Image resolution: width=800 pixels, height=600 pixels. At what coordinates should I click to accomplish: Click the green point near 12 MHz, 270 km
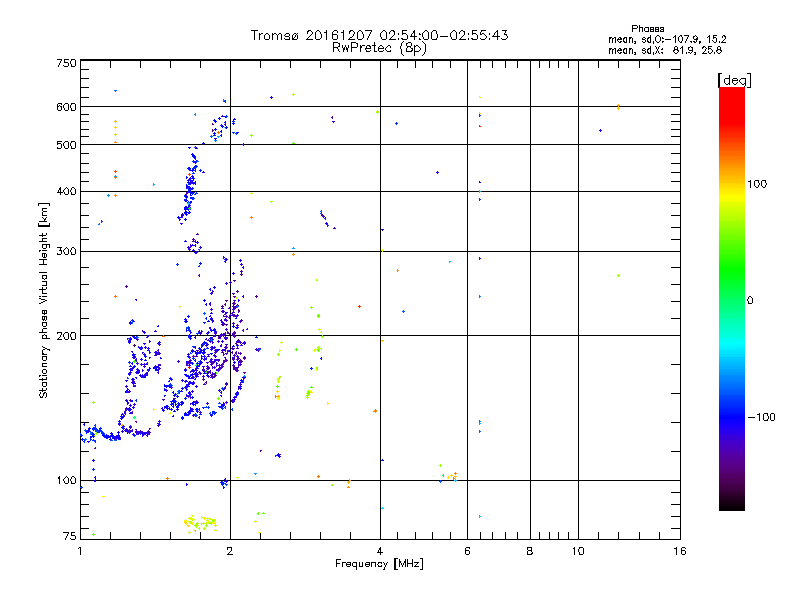[618, 276]
